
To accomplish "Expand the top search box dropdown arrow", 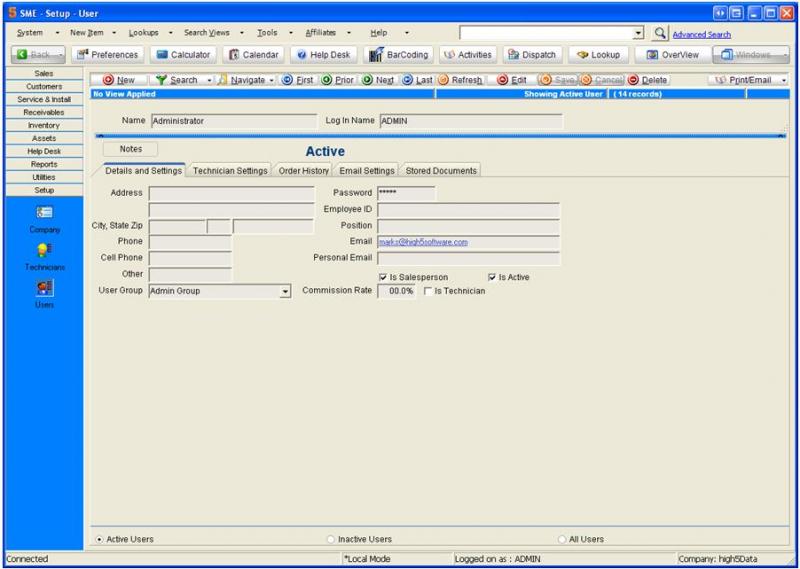I will coord(638,33).
